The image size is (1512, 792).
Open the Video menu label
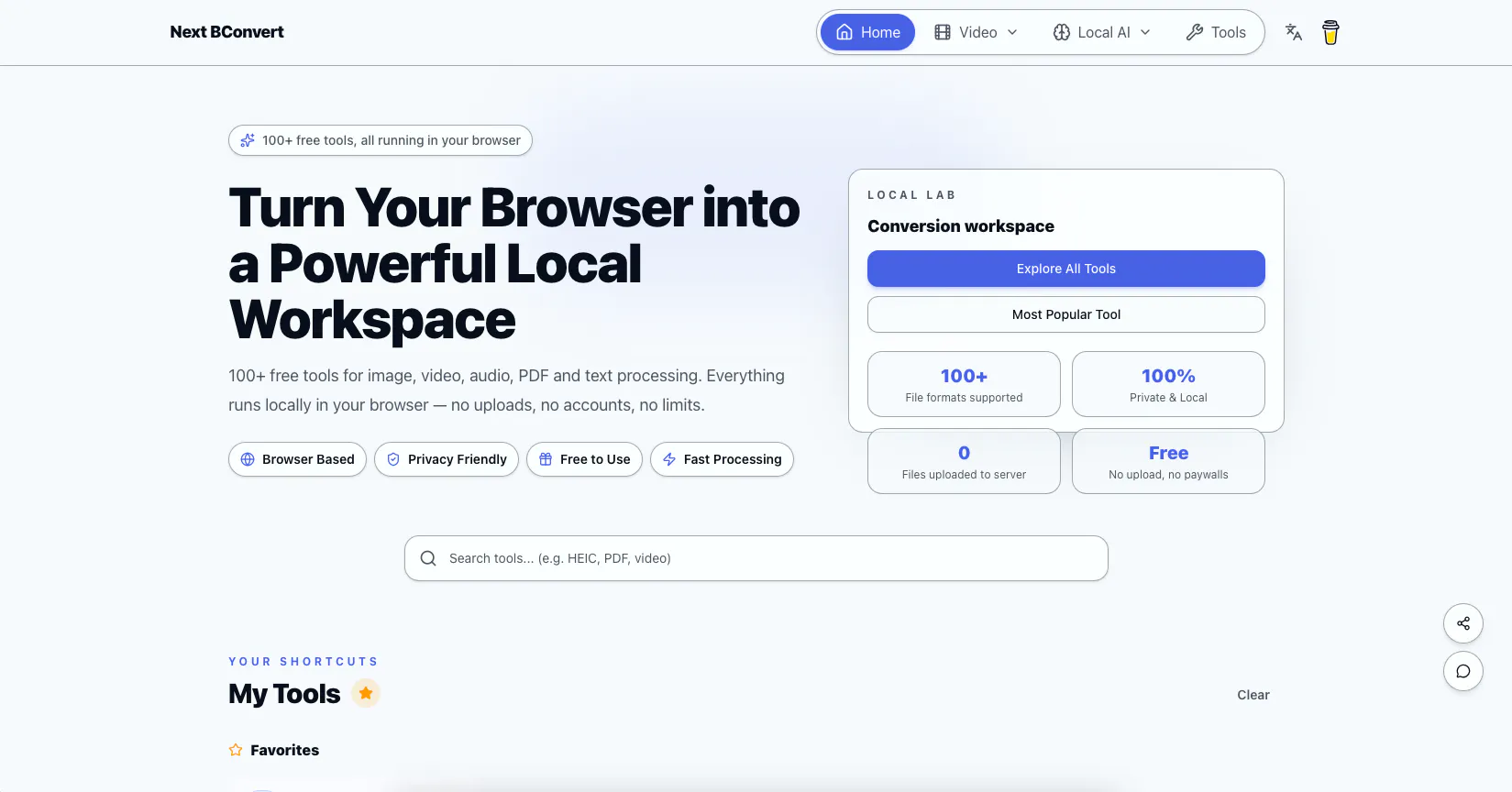977,32
